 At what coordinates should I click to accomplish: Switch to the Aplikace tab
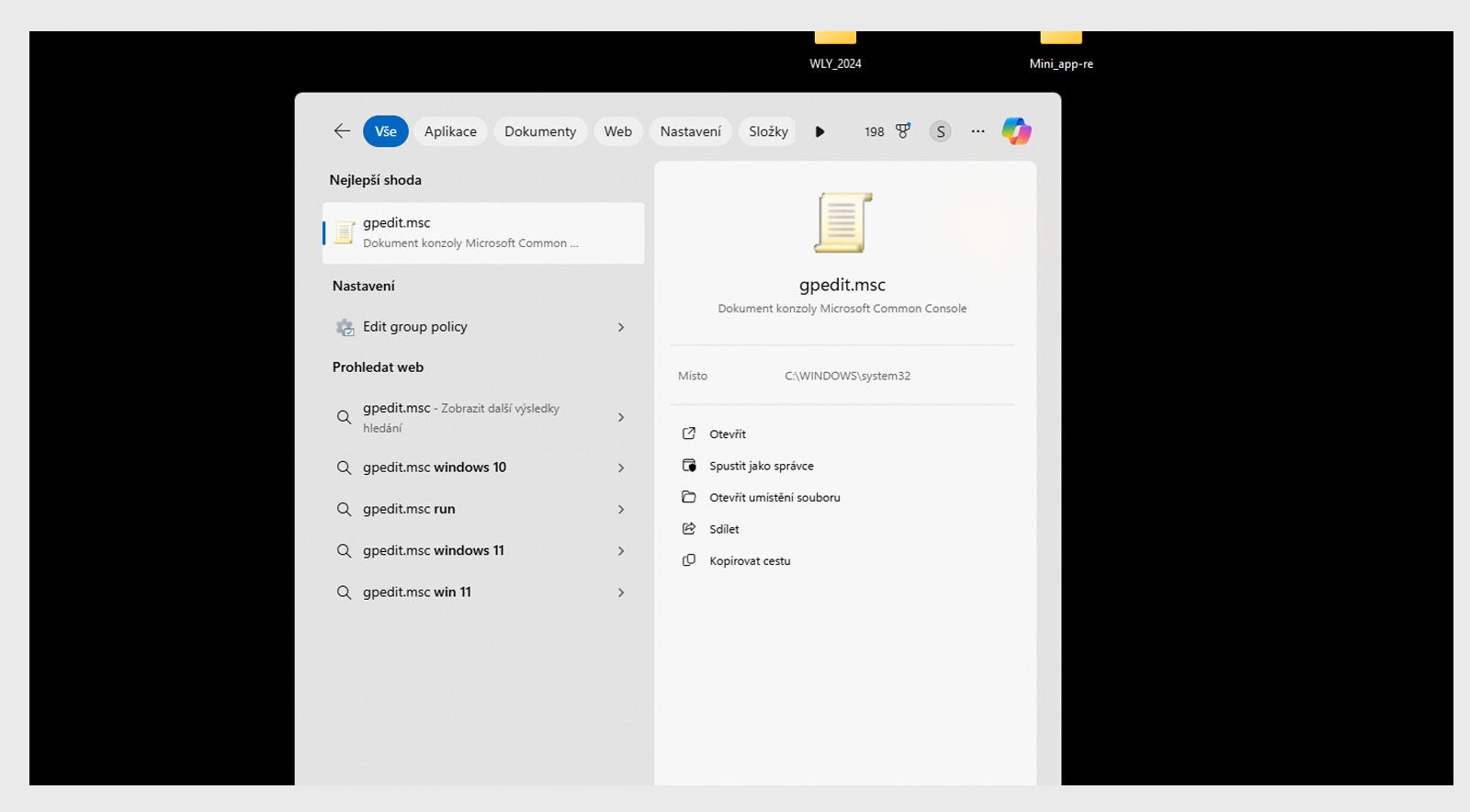(450, 131)
